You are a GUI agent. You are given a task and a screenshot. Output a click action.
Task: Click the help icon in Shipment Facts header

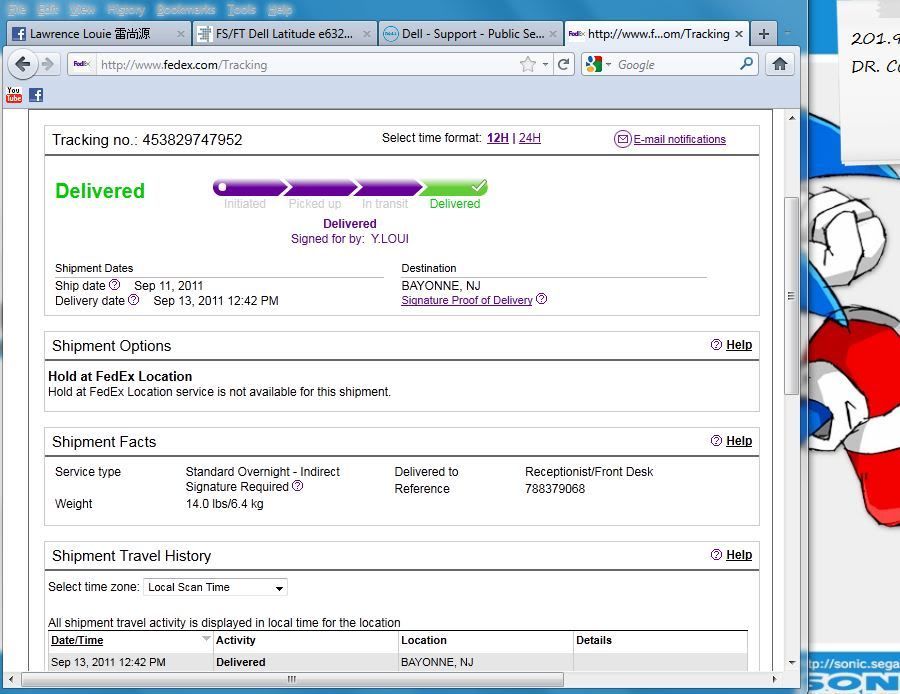(x=716, y=440)
